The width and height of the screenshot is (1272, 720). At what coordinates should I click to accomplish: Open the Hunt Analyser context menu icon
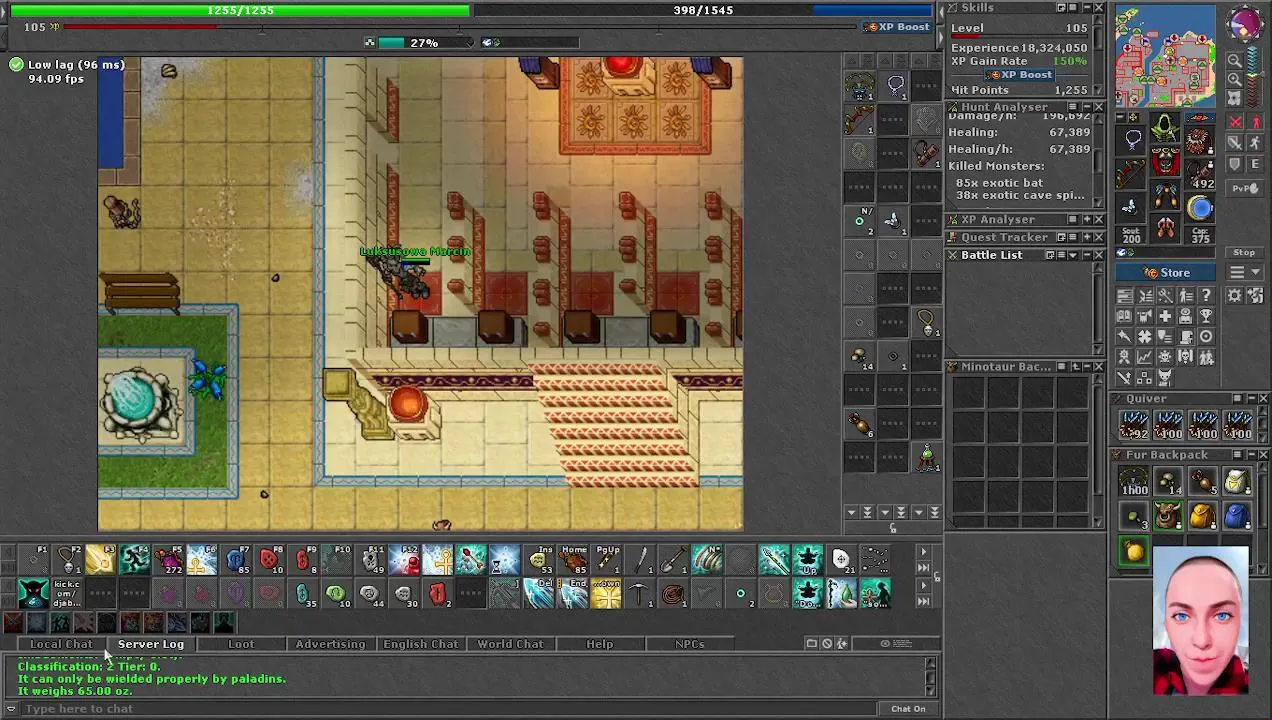coord(1073,107)
